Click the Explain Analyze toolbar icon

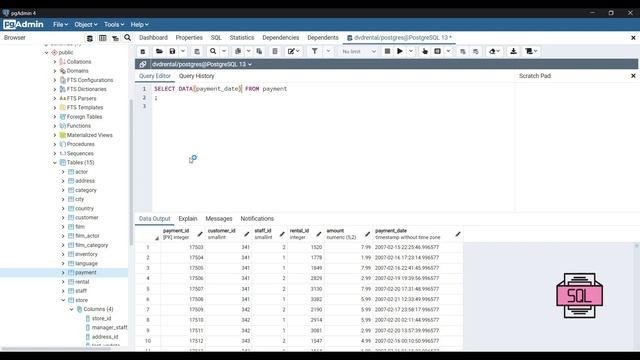point(438,51)
